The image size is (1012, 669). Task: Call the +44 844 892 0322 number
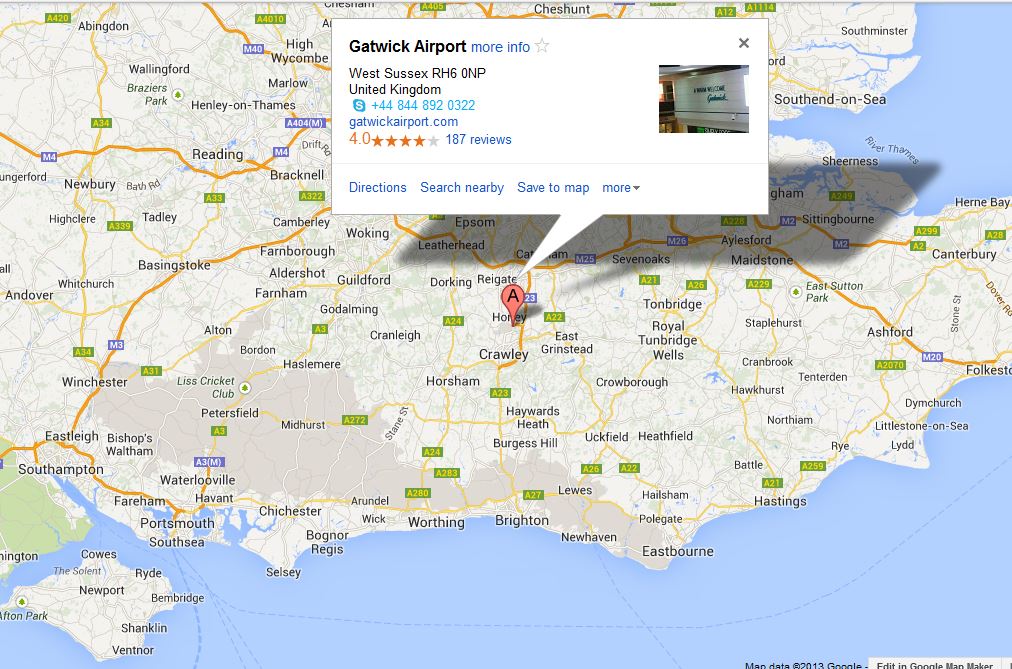pyautogui.click(x=423, y=105)
